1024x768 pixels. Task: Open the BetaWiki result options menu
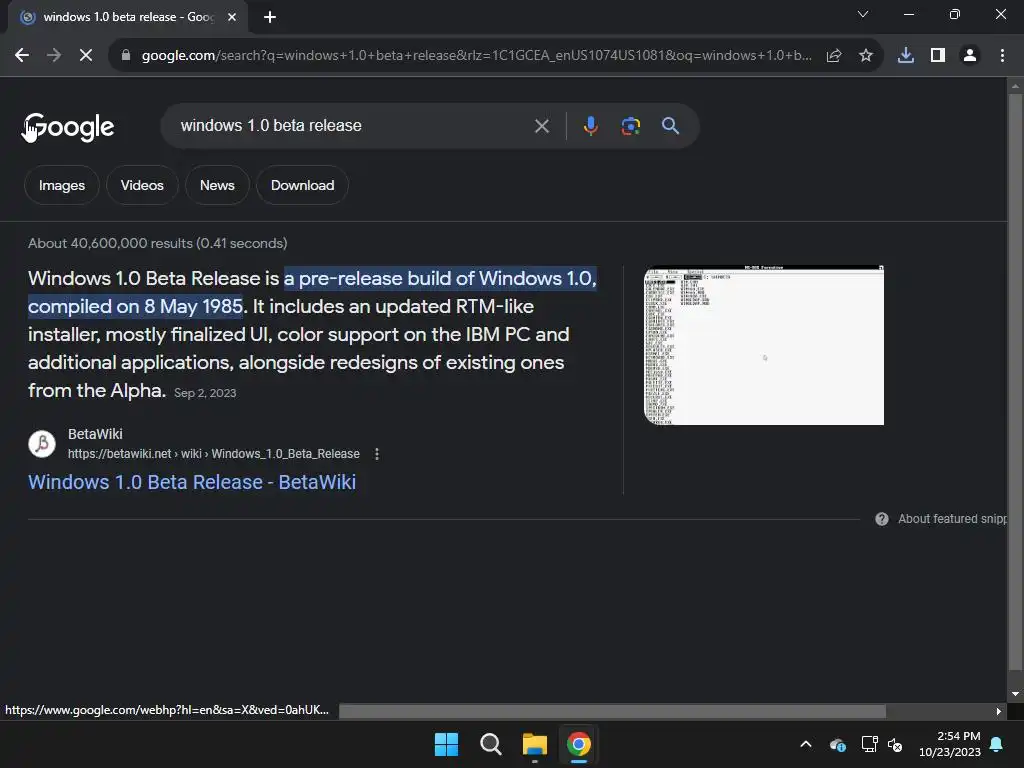point(377,454)
